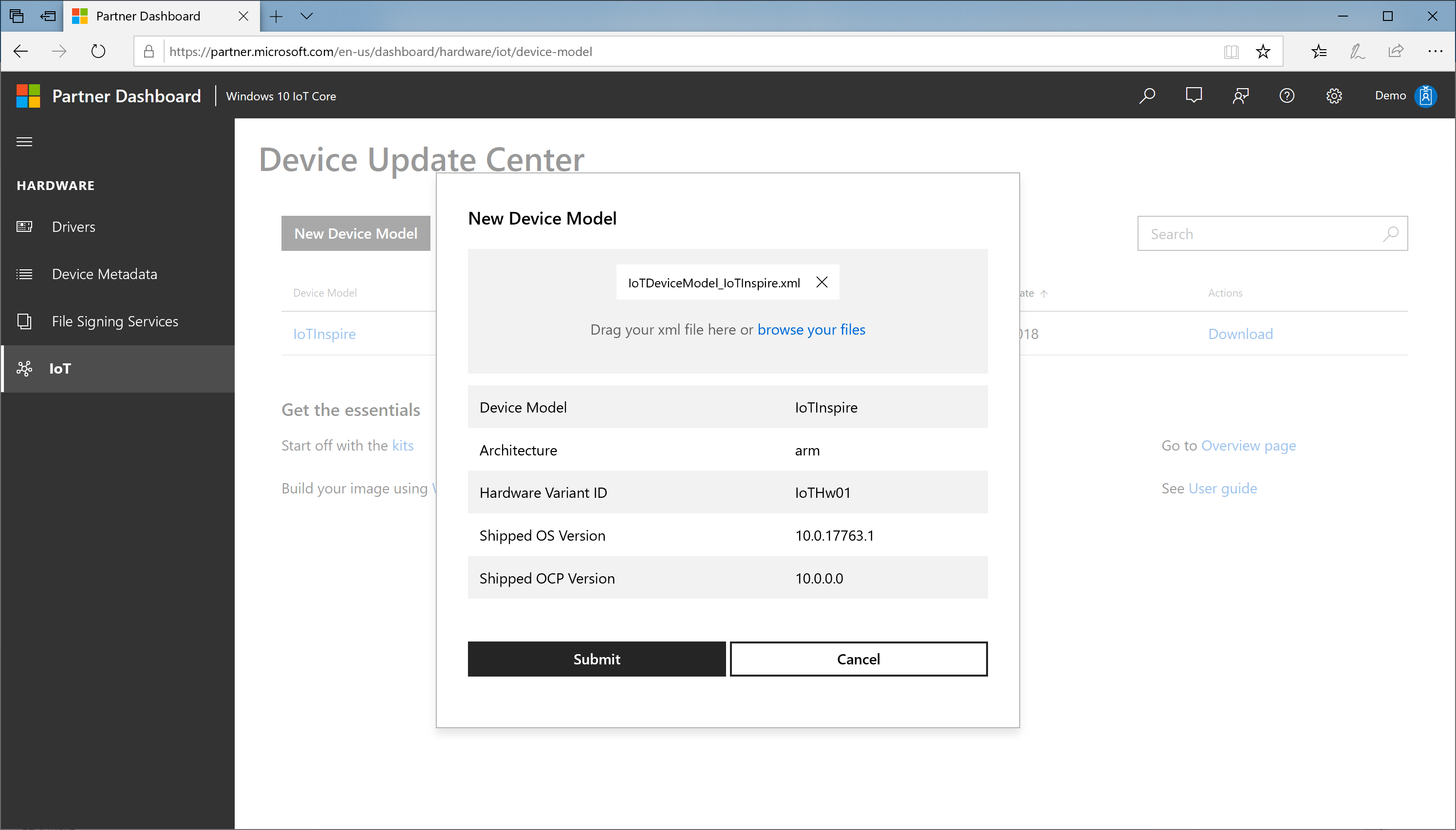1456x830 pixels.
Task: Remove the IoTDeviceModel_IoTInspire.xml file
Action: pos(822,283)
